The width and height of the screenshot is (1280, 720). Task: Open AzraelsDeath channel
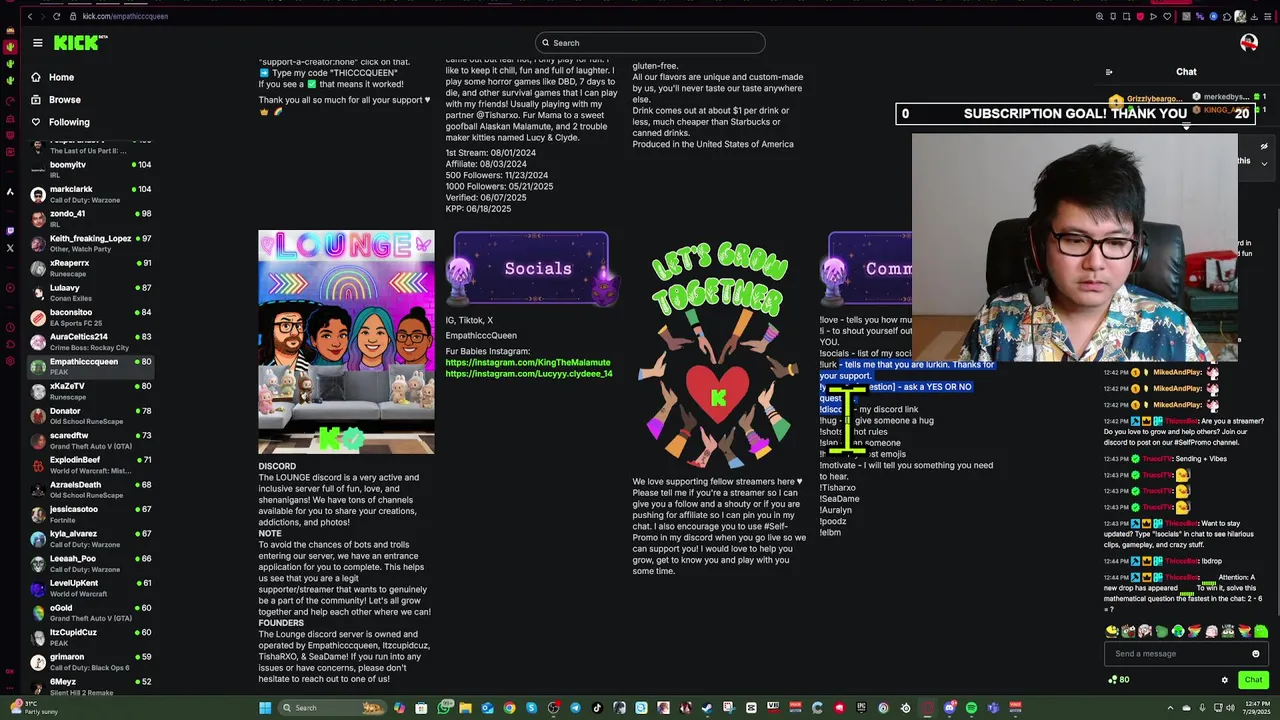pyautogui.click(x=90, y=489)
